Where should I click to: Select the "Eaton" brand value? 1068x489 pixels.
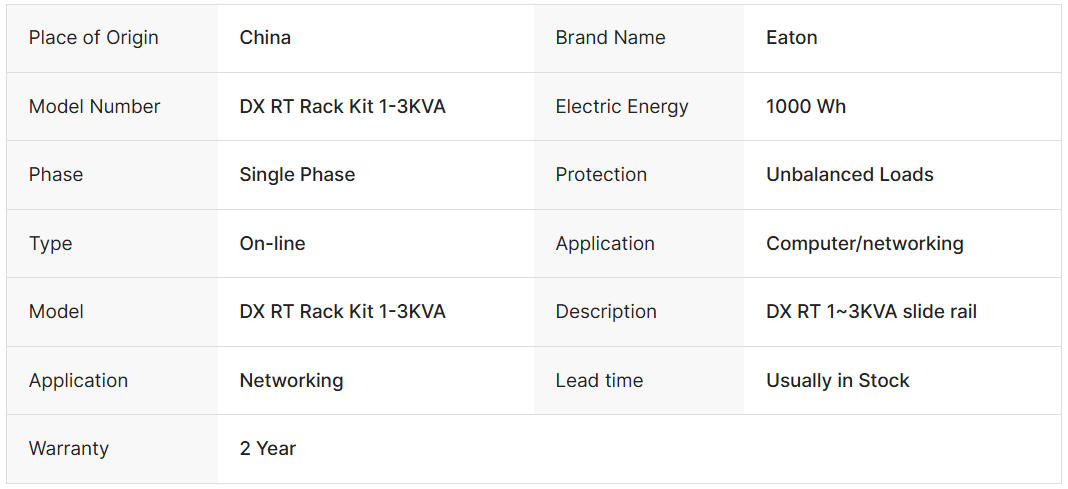tap(791, 38)
